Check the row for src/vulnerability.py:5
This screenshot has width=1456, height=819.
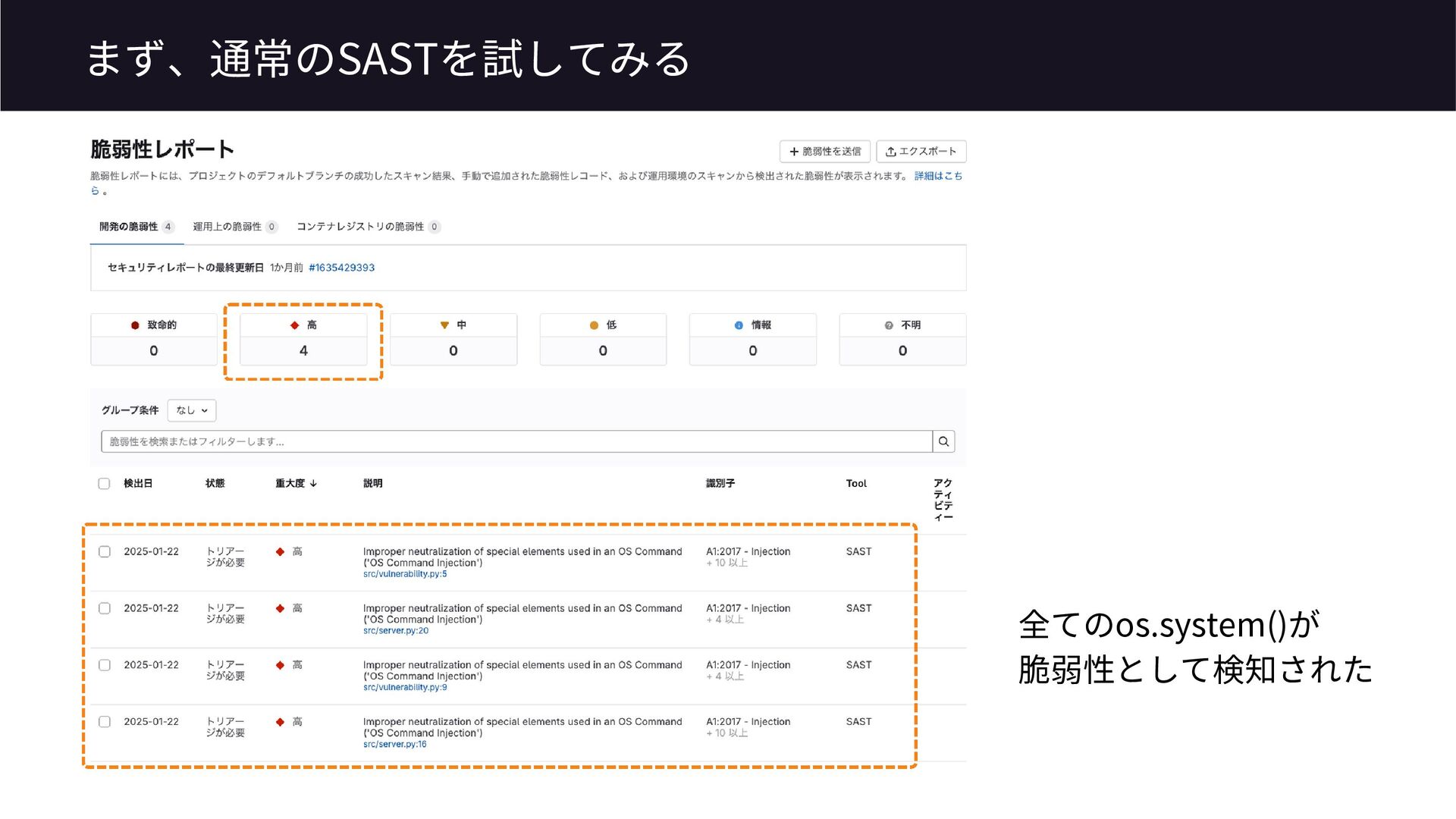click(105, 552)
